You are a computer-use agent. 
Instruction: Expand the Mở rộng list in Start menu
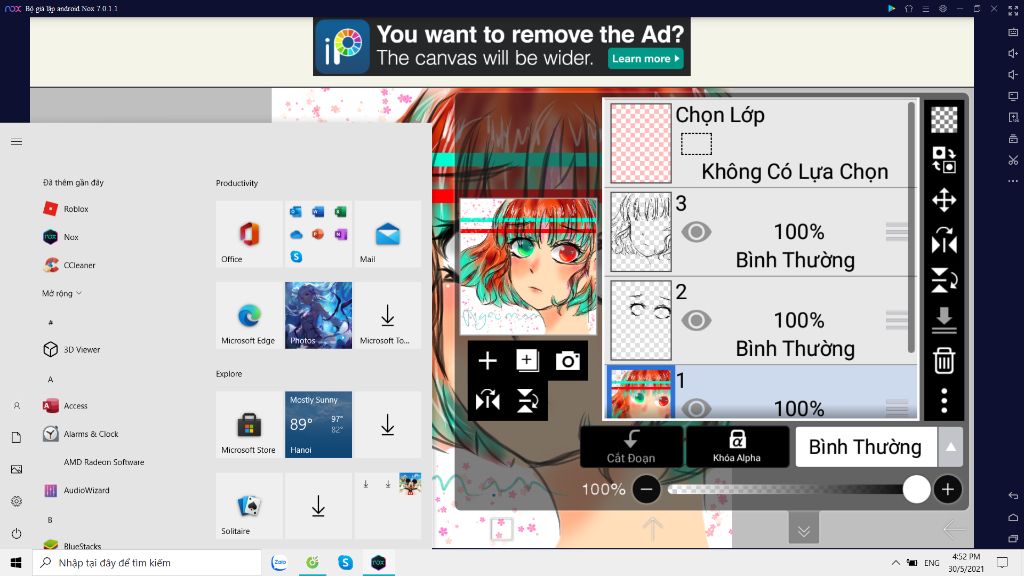coord(62,293)
